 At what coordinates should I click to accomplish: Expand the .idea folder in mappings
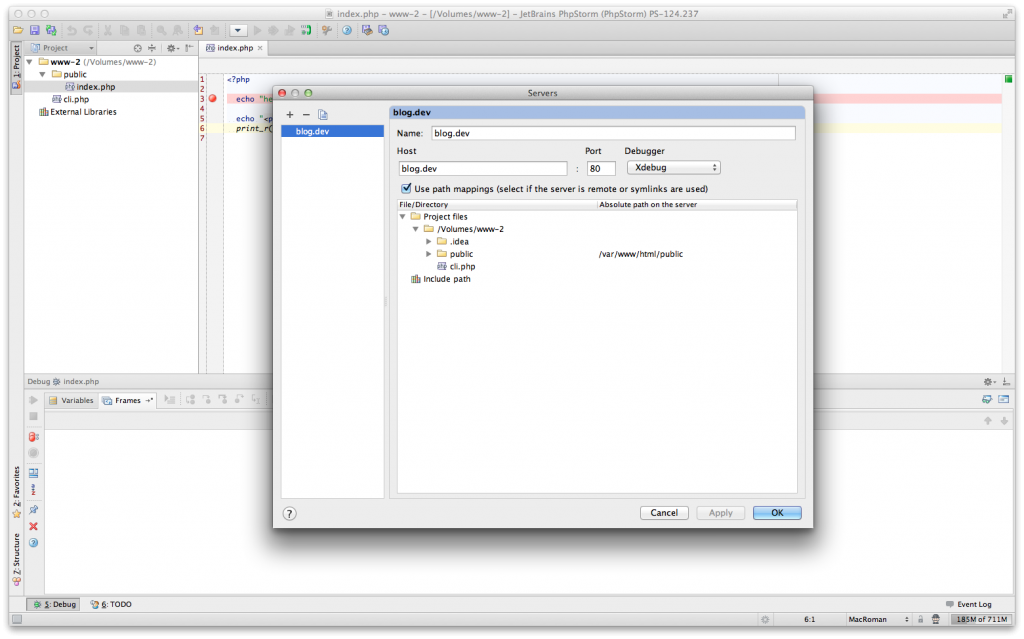[x=428, y=242]
